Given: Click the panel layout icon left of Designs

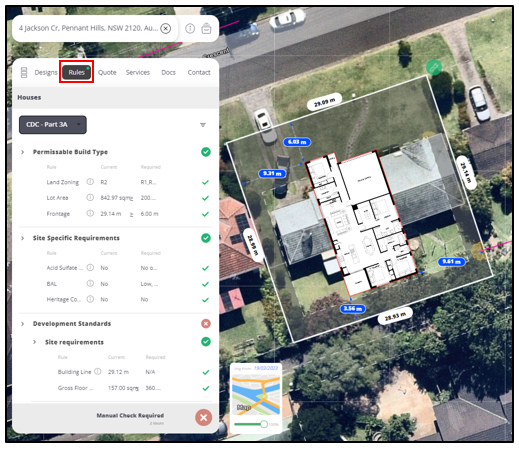Looking at the screenshot, I should pyautogui.click(x=24, y=72).
